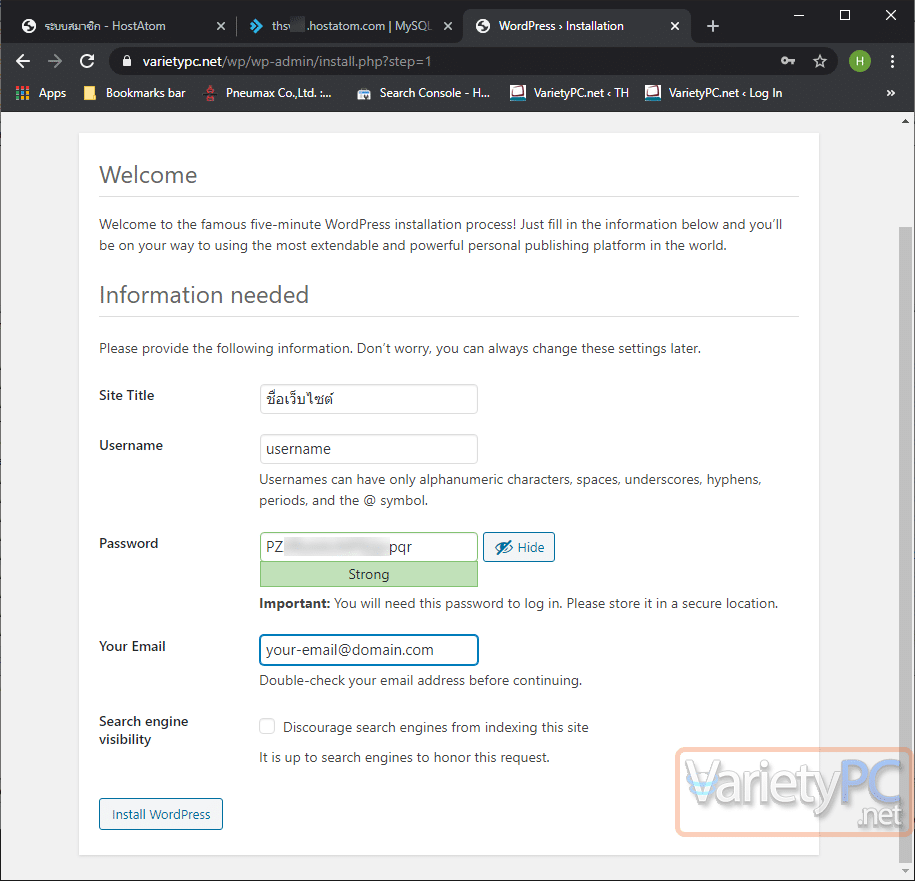Hide the password with Hide button
This screenshot has width=915, height=881.
coord(519,547)
